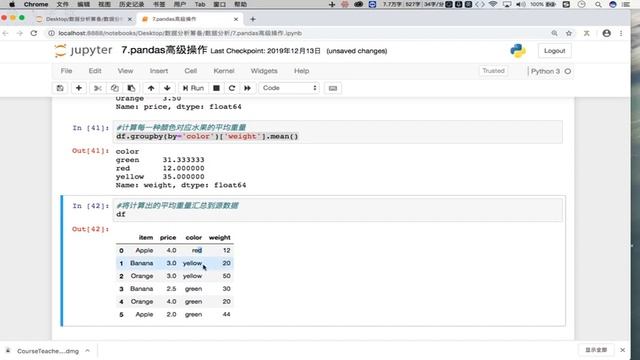The image size is (640, 360).
Task: Cut selected cells with the scissors icon
Action: (98, 88)
